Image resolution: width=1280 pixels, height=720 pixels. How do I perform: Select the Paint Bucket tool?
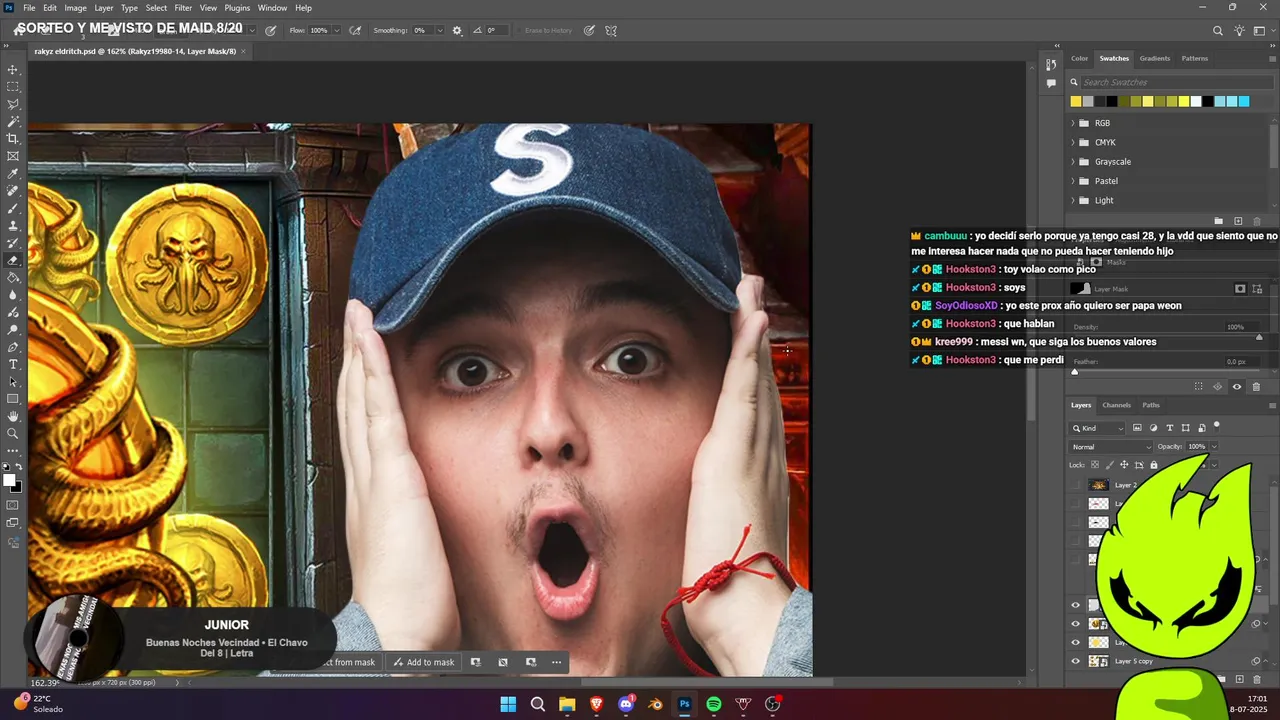click(x=13, y=277)
